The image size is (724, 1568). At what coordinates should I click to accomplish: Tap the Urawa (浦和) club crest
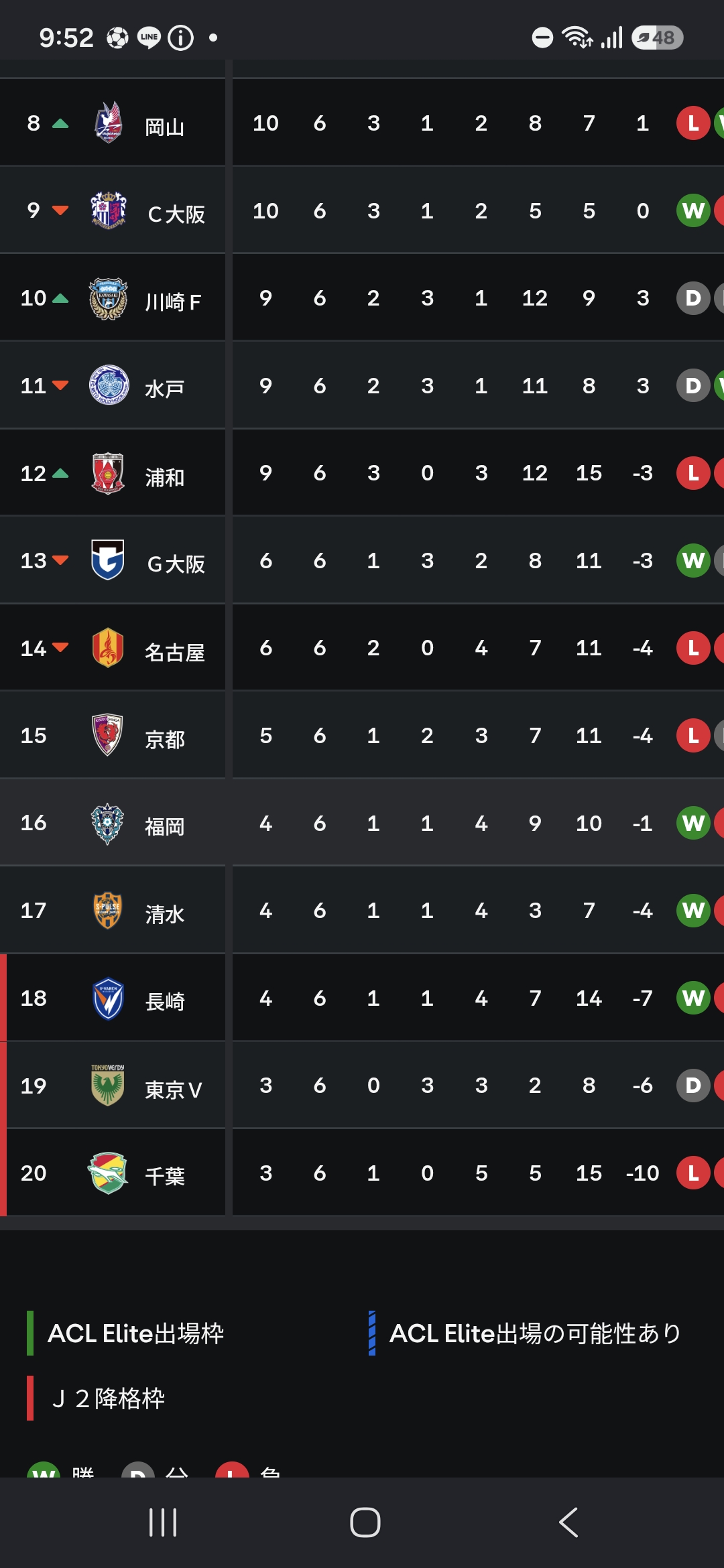pos(108,473)
